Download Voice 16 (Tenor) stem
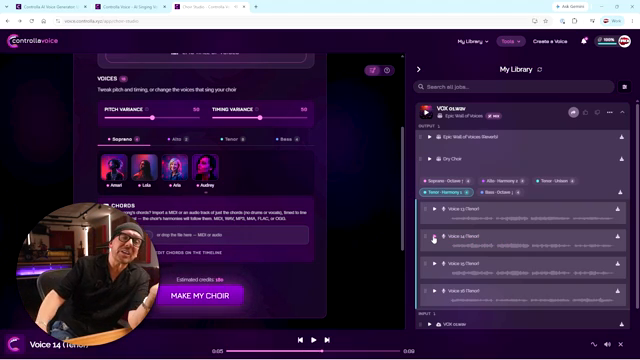This screenshot has height=360, width=640. click(x=618, y=291)
